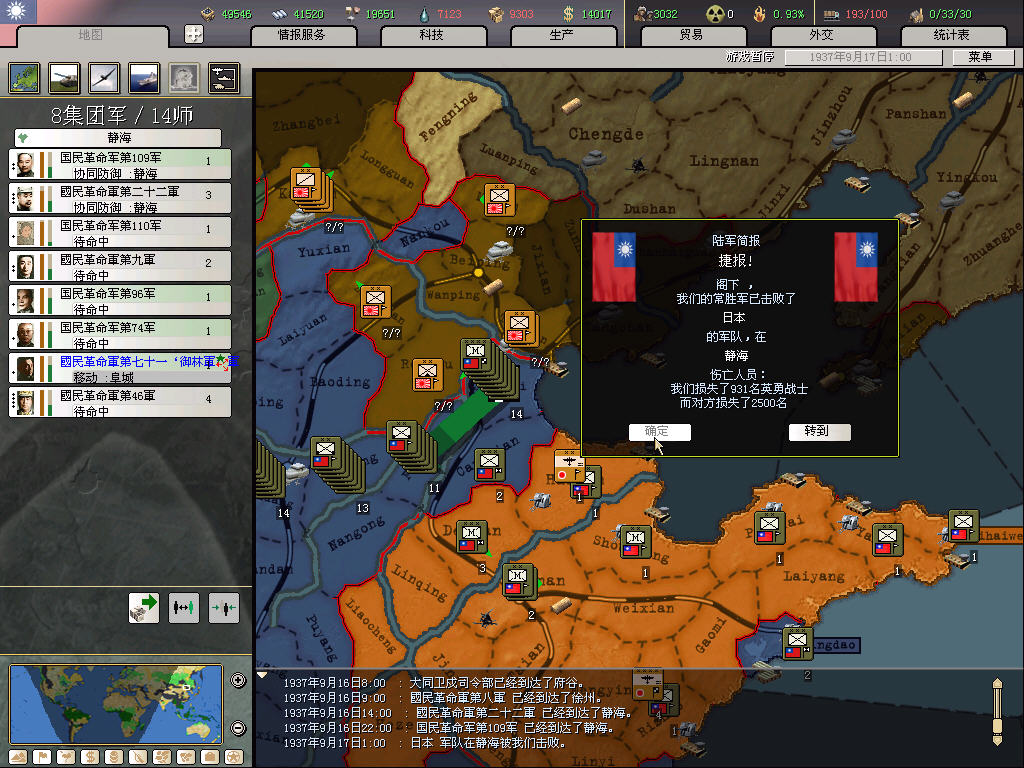Click the load onto transport arrow icon

click(x=144, y=607)
